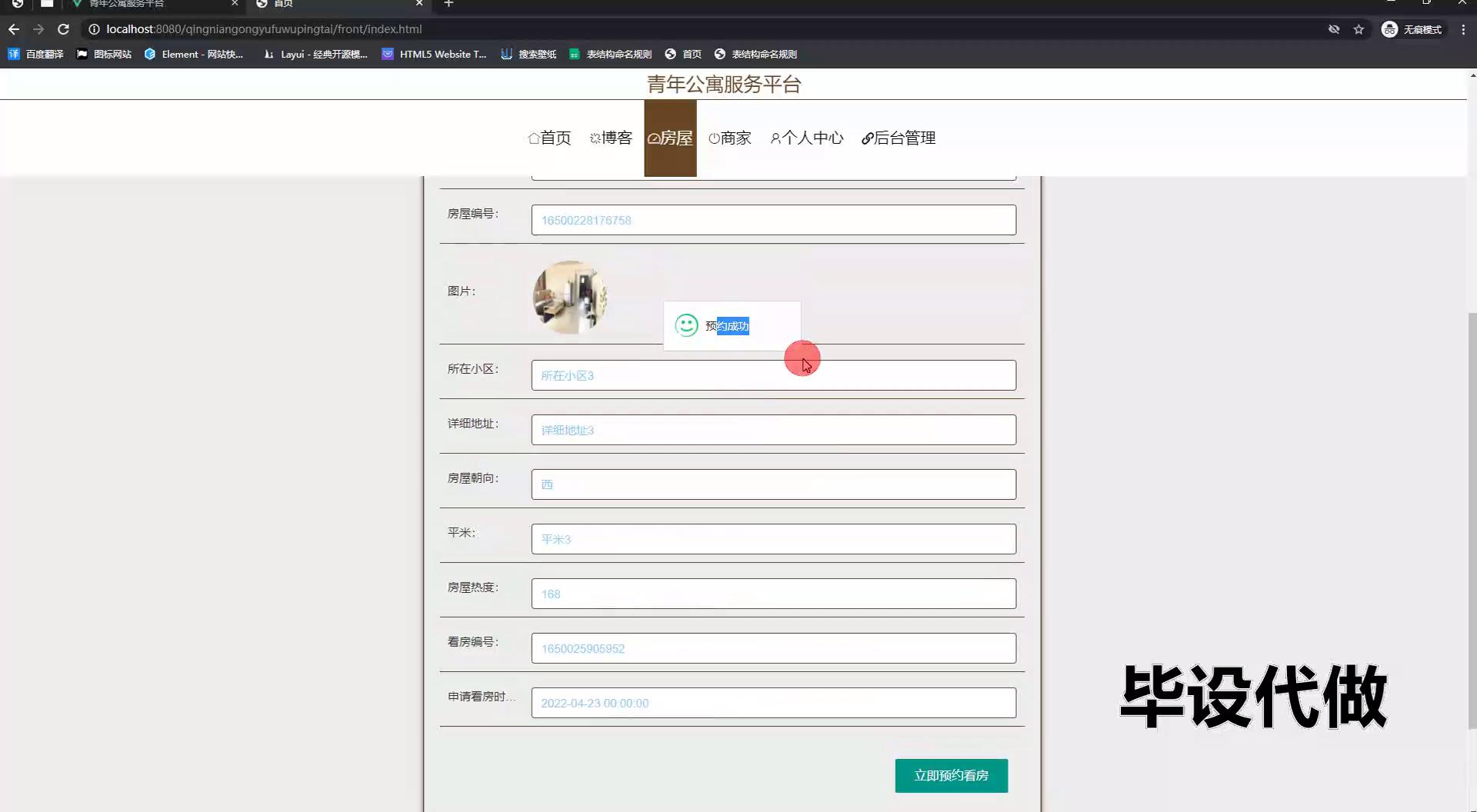Click the 申请看房时间 date field

coord(773,703)
